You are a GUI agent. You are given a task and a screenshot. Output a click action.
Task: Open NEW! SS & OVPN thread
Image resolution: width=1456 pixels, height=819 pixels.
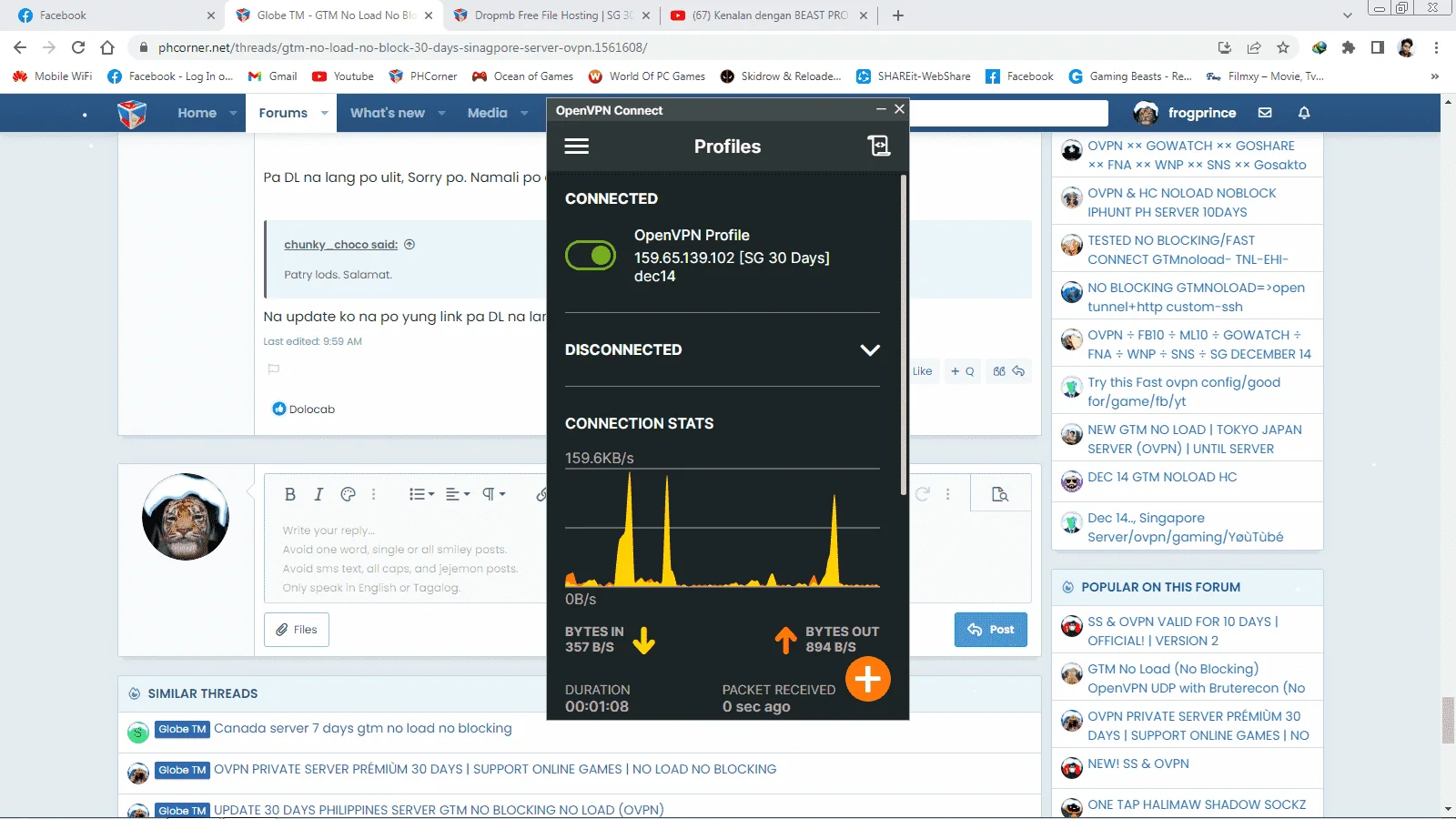(x=1138, y=763)
